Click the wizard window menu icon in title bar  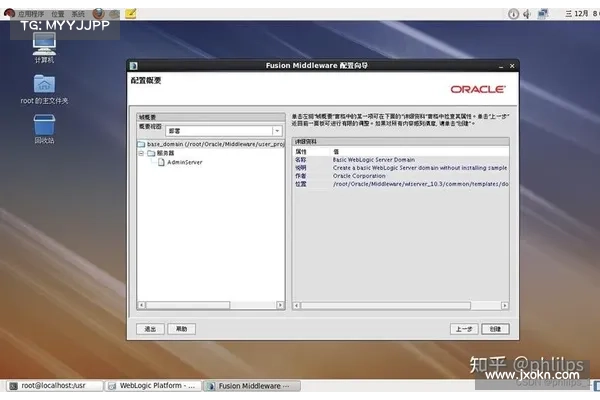click(134, 66)
